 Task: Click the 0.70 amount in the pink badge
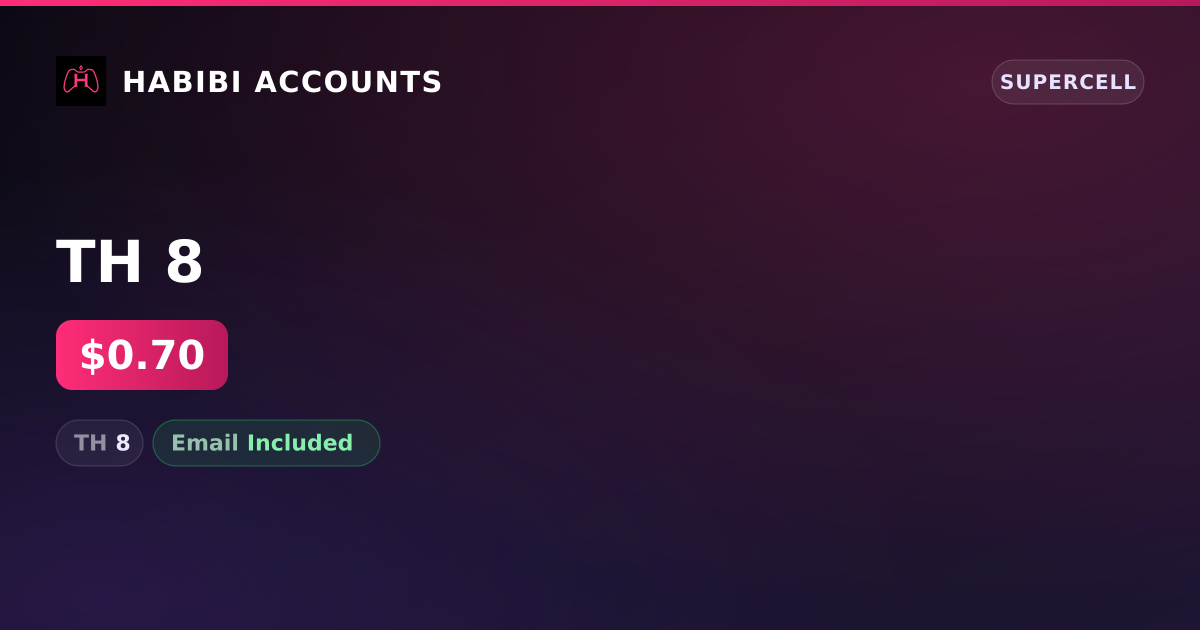[x=155, y=356]
